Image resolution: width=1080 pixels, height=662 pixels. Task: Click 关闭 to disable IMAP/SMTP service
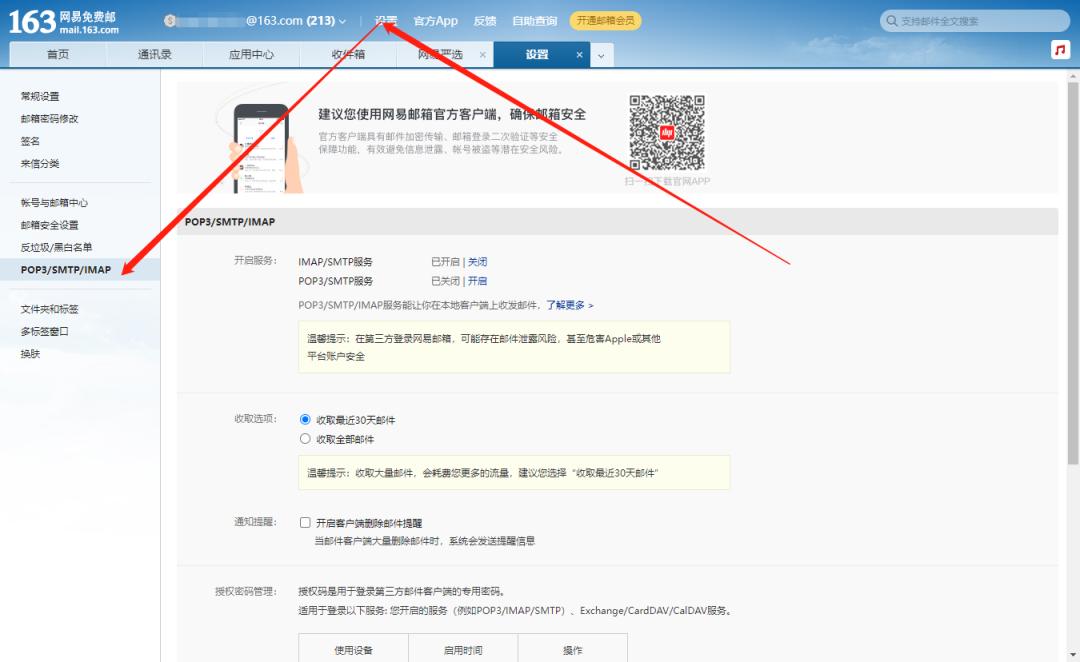click(477, 260)
